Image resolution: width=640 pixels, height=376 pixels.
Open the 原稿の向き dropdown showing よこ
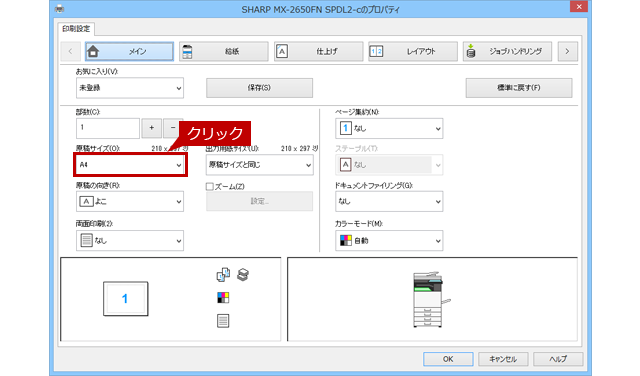130,202
